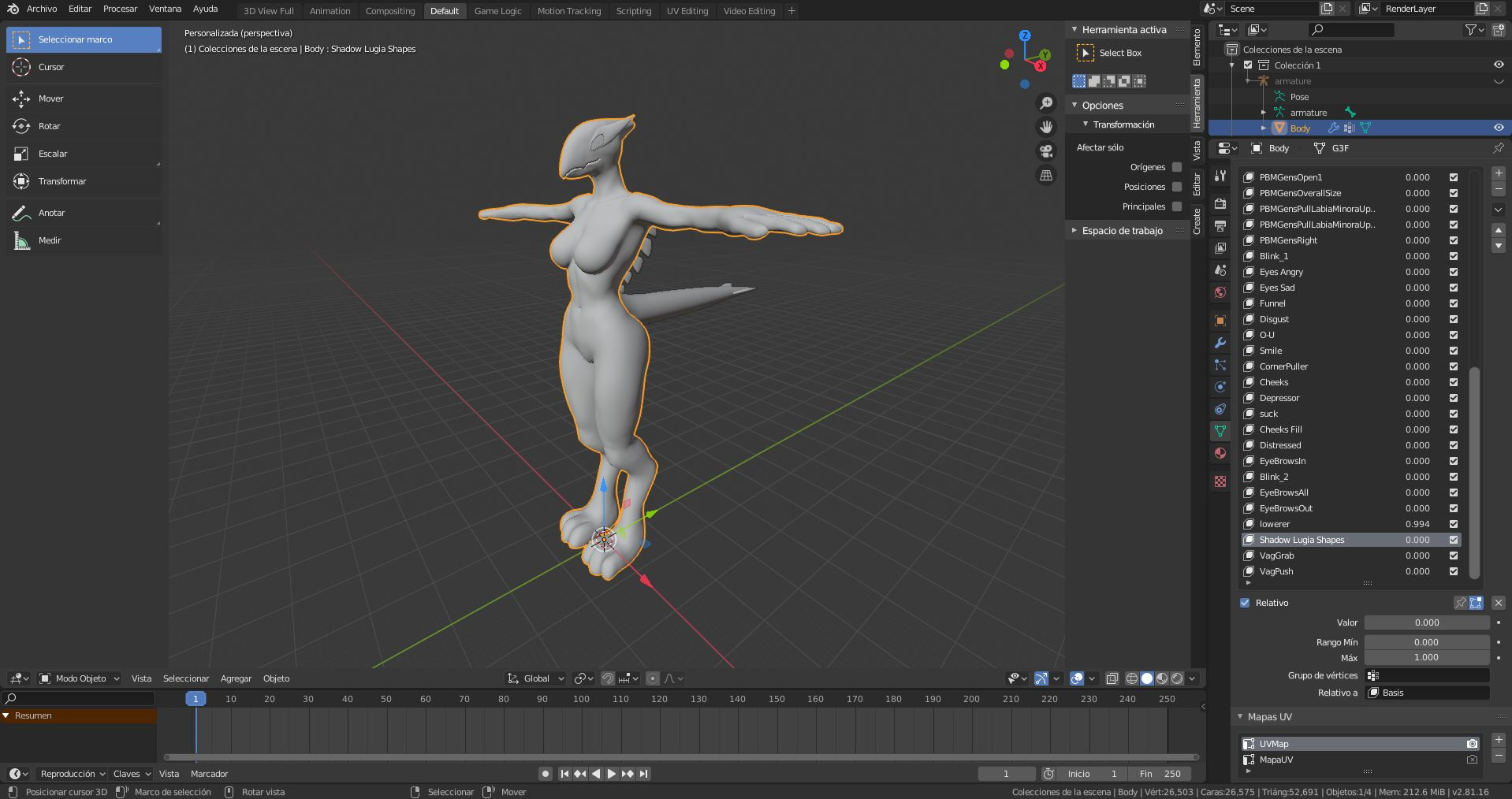This screenshot has height=799, width=1512.
Task: Uncheck the lowerer shape key checkbox
Action: (1454, 524)
